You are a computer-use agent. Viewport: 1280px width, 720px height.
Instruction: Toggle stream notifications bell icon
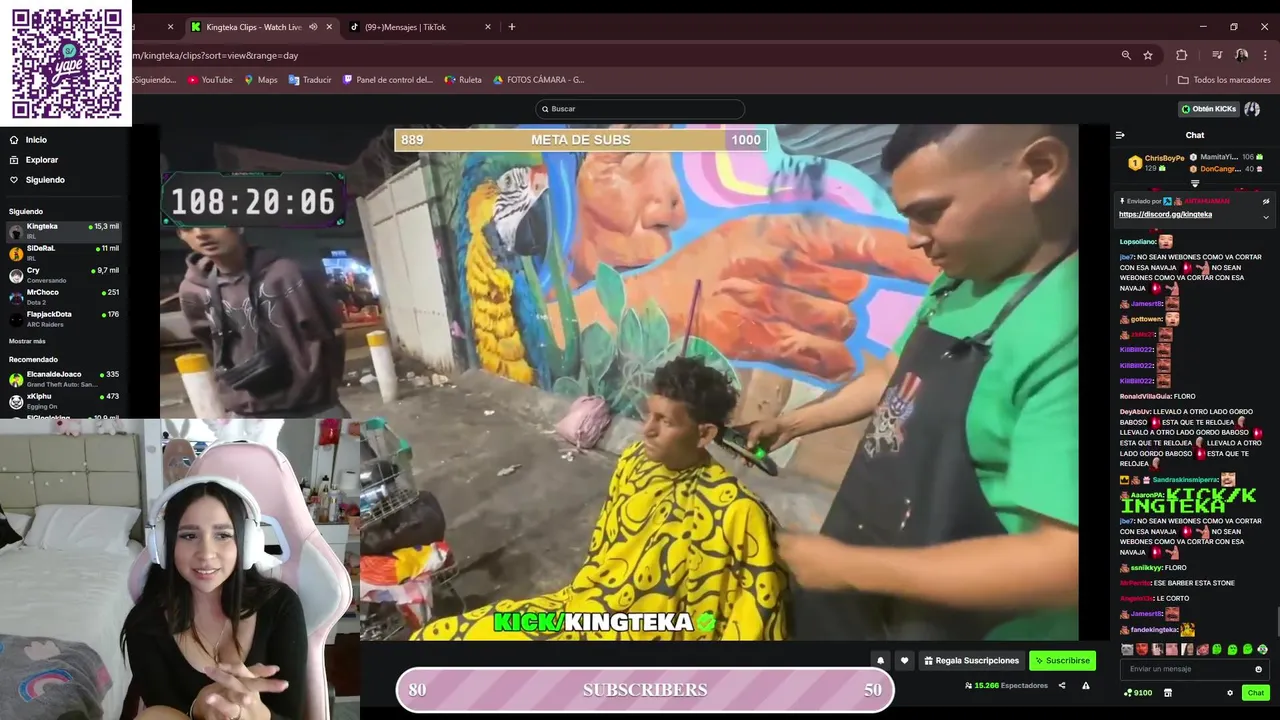[x=880, y=660]
